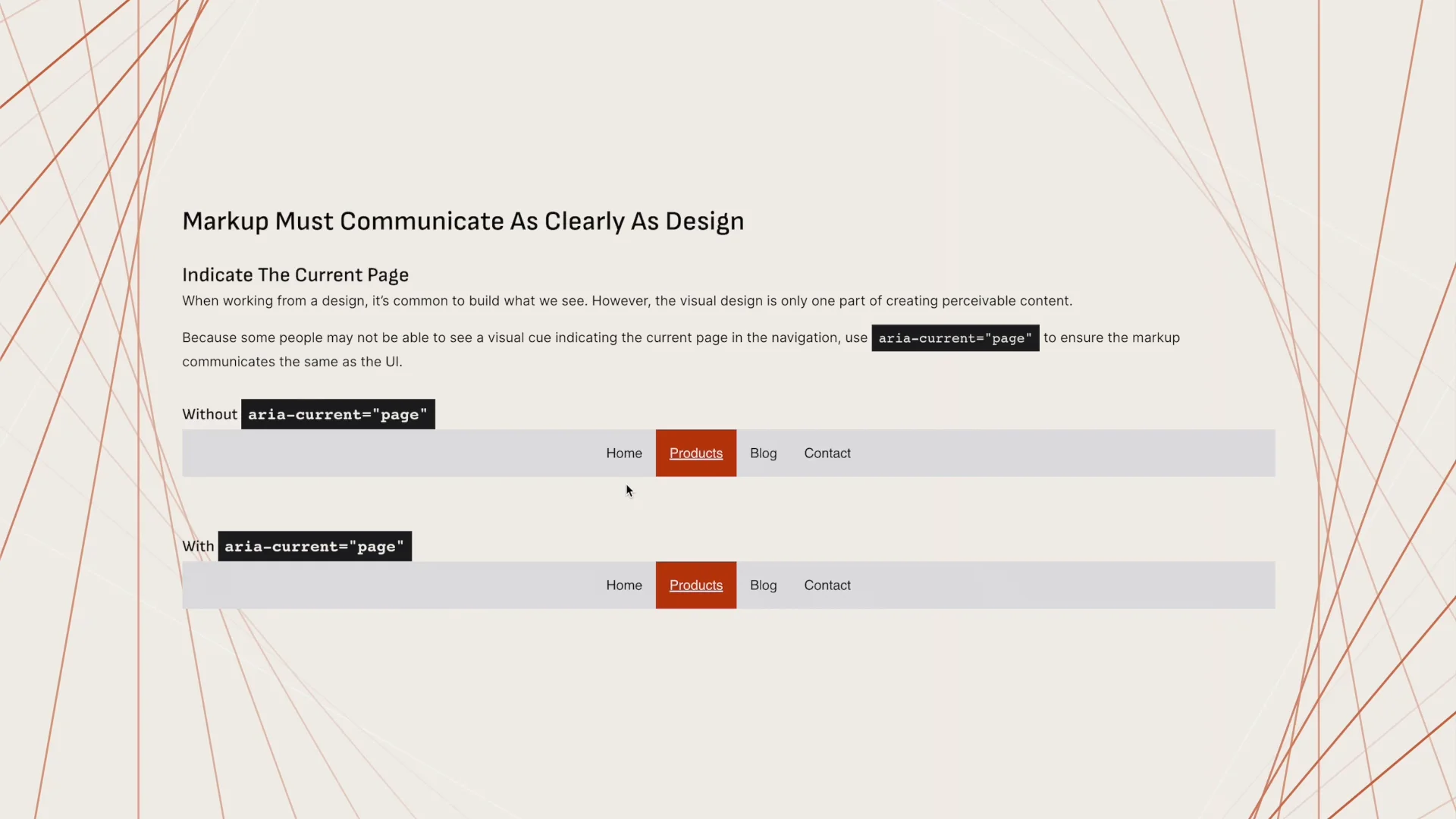
Task: Click the phrase communicates the same as the UI
Action: [x=292, y=362]
